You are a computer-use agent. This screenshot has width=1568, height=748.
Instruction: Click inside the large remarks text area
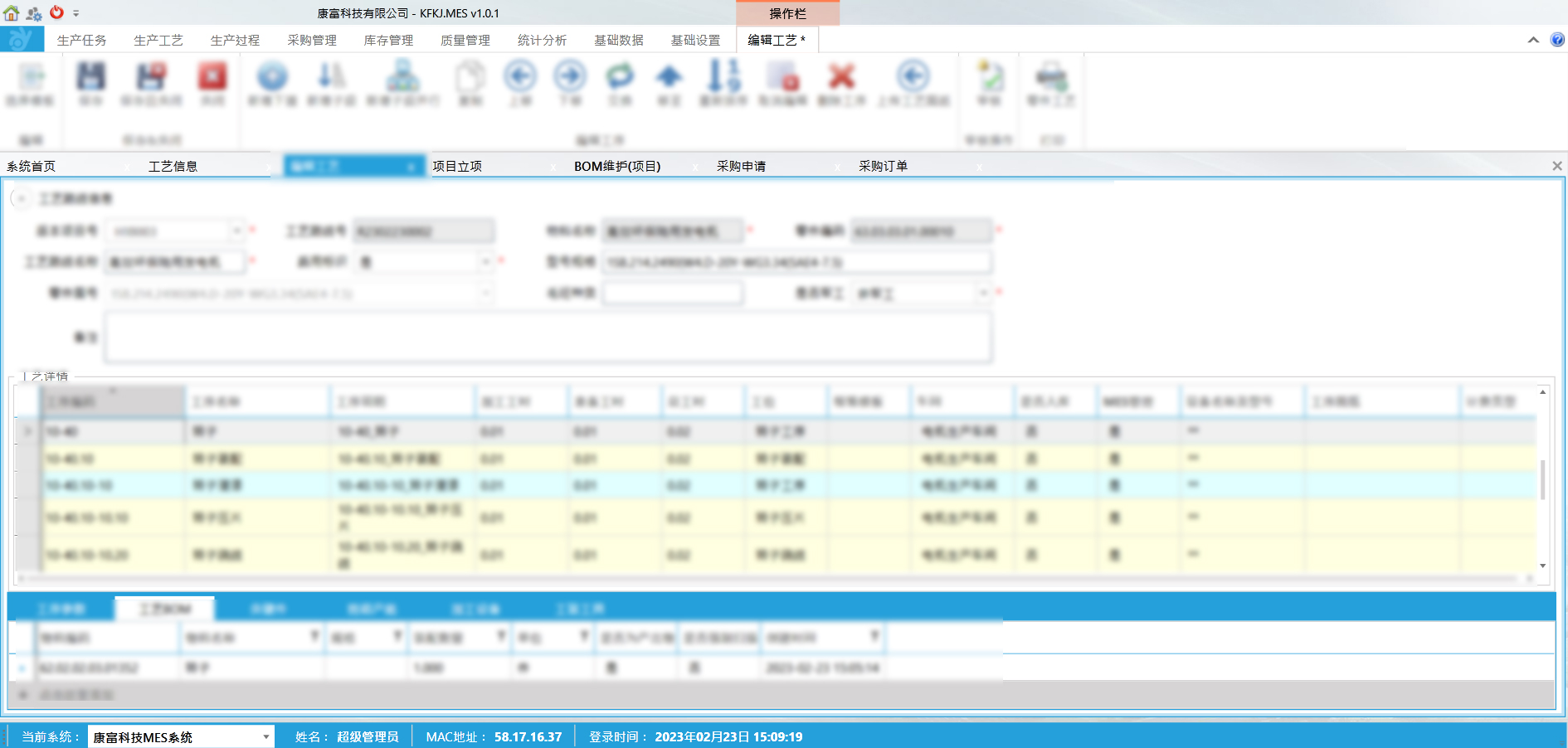[x=548, y=337]
